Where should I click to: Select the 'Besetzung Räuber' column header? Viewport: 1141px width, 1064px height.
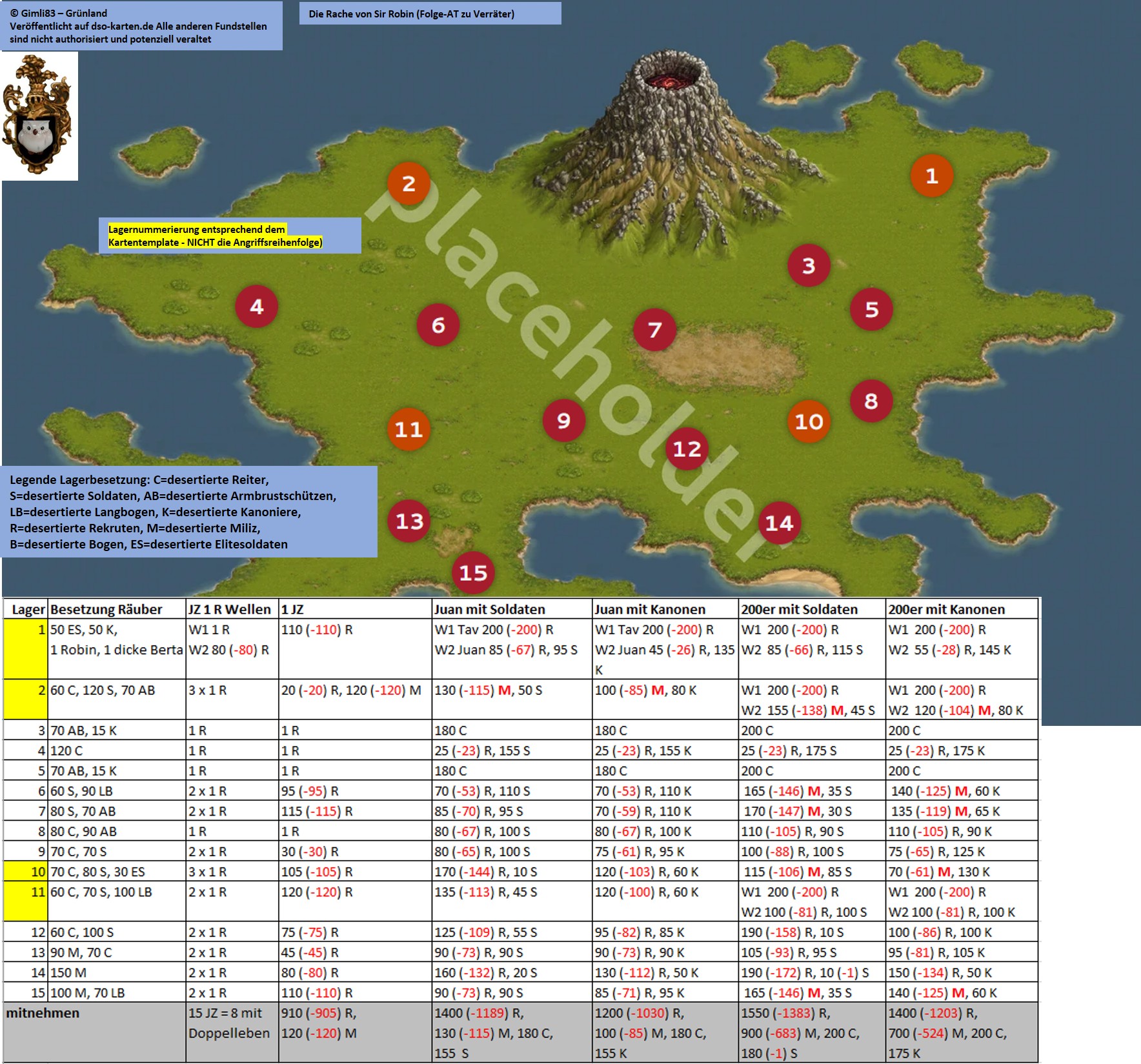106,609
